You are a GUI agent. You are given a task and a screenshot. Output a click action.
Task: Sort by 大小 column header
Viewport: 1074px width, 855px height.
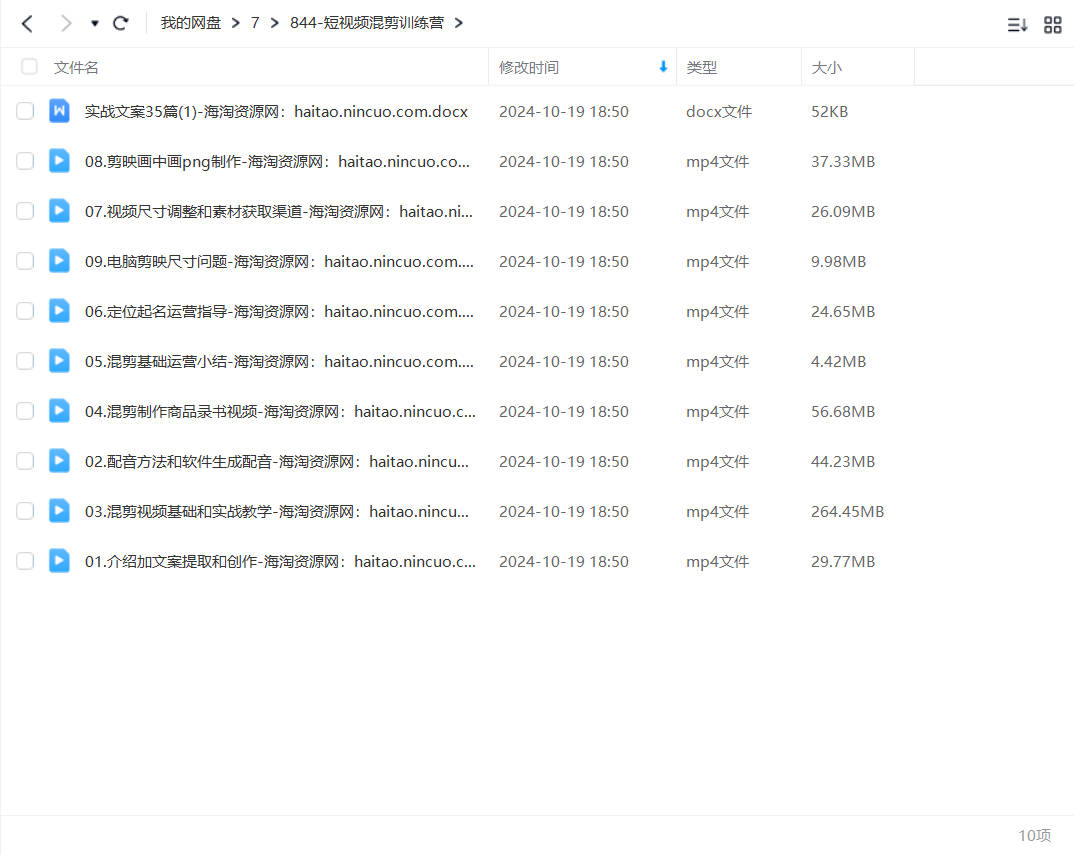(826, 67)
